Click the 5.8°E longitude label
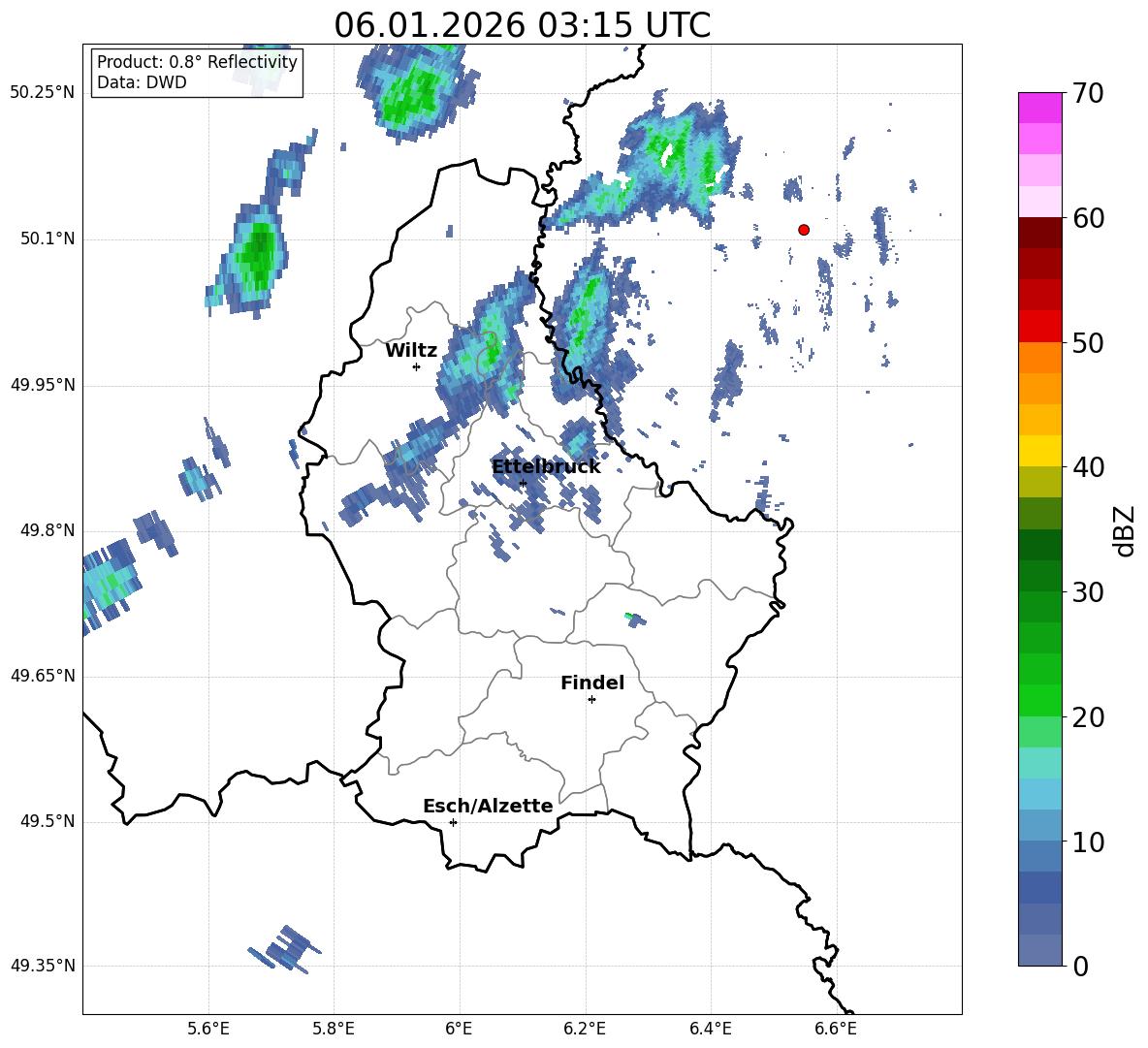1148x1048 pixels. [x=334, y=1030]
